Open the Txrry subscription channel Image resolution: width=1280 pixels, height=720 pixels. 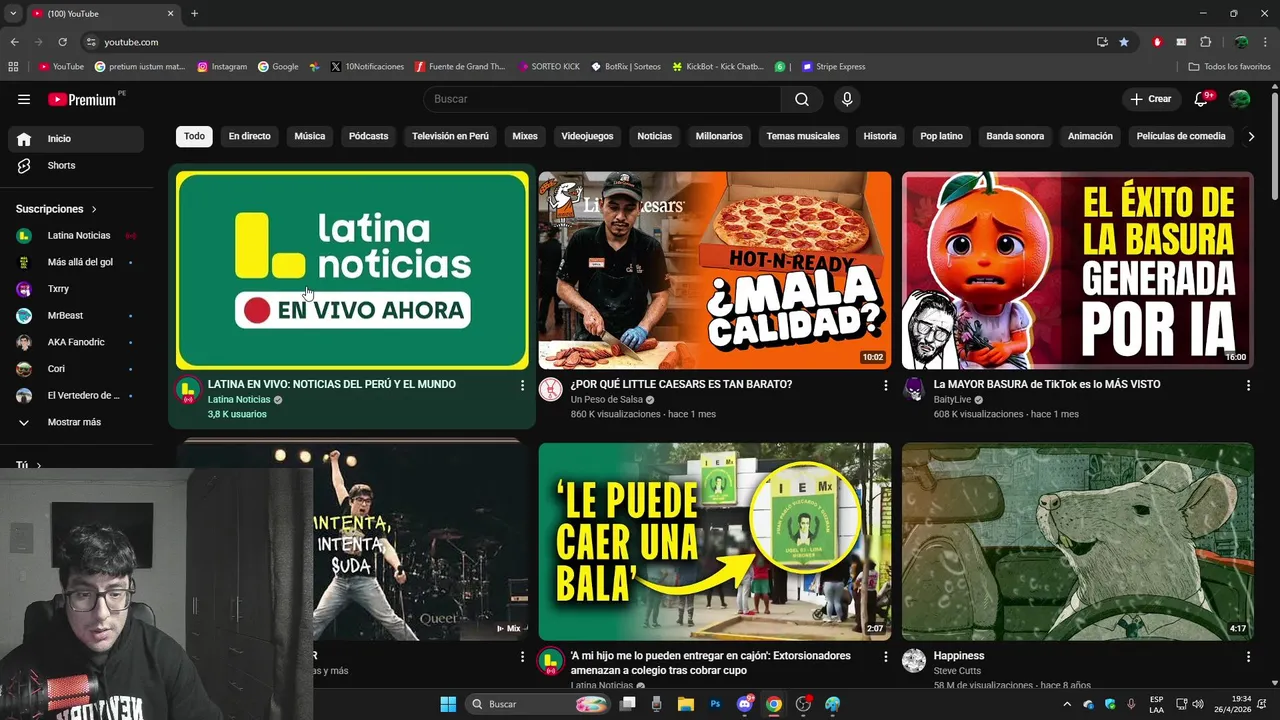click(76, 289)
